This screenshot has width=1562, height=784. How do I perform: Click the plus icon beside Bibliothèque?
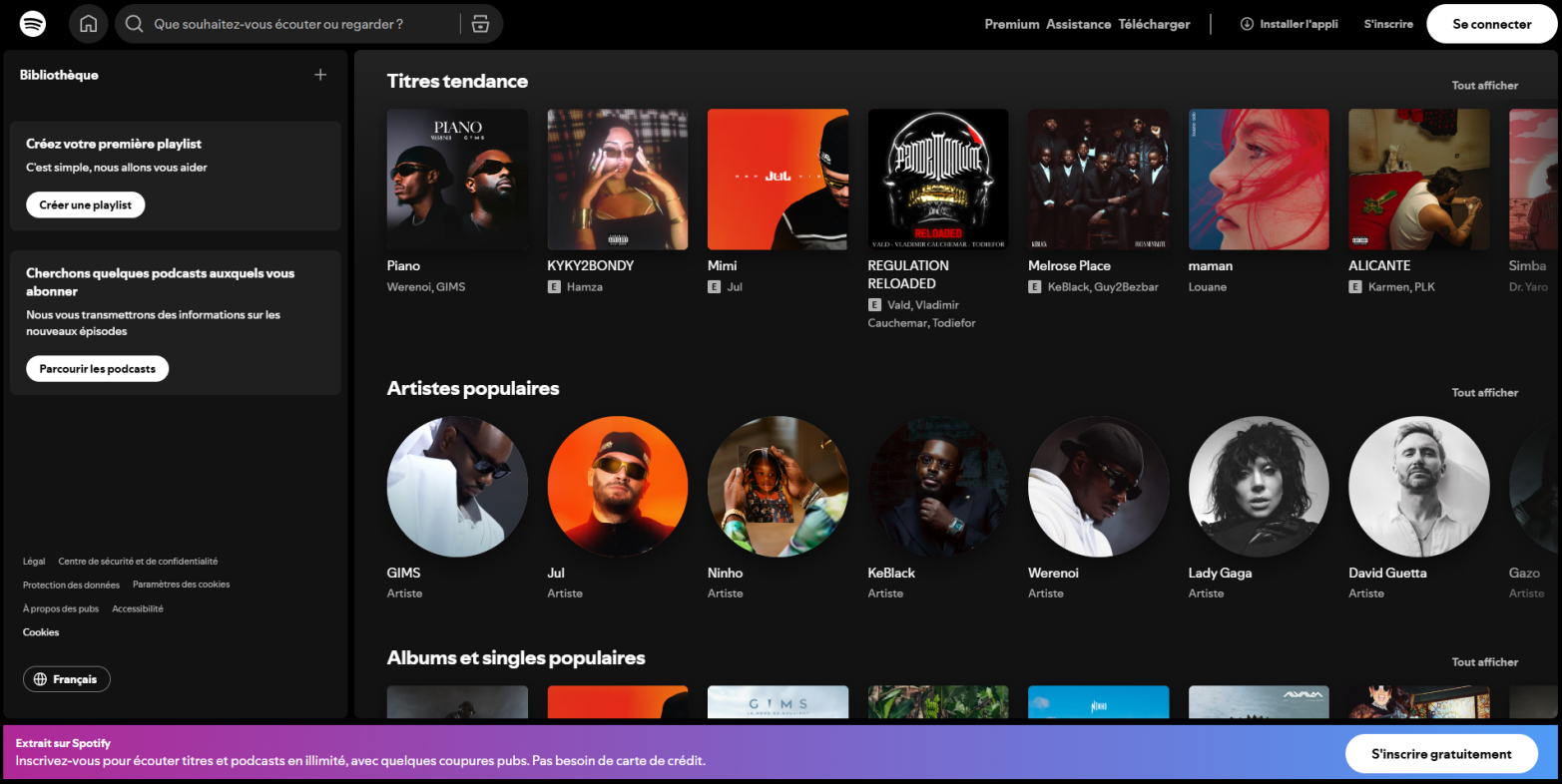tap(320, 75)
